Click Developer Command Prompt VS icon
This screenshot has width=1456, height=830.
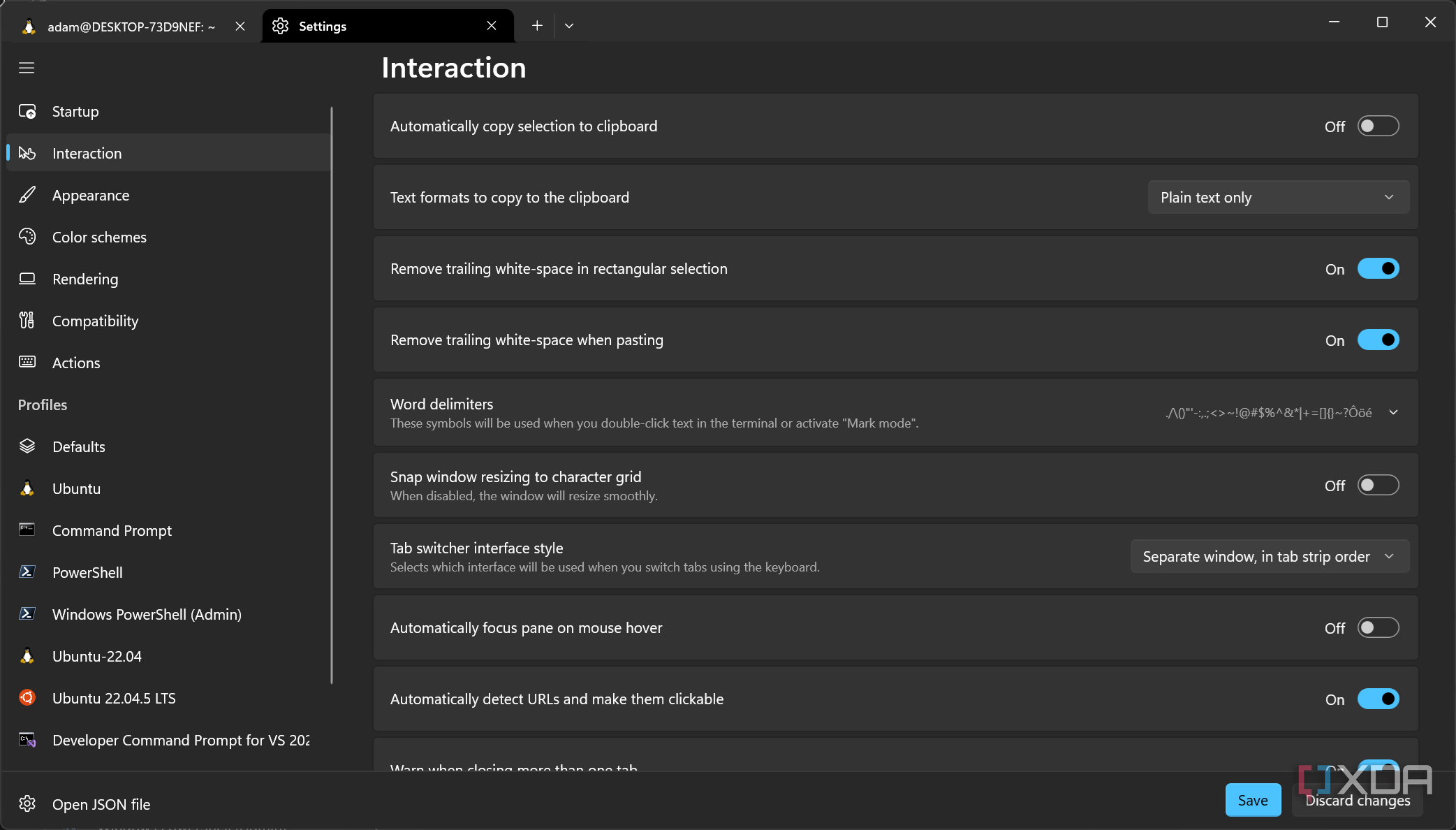click(x=27, y=740)
